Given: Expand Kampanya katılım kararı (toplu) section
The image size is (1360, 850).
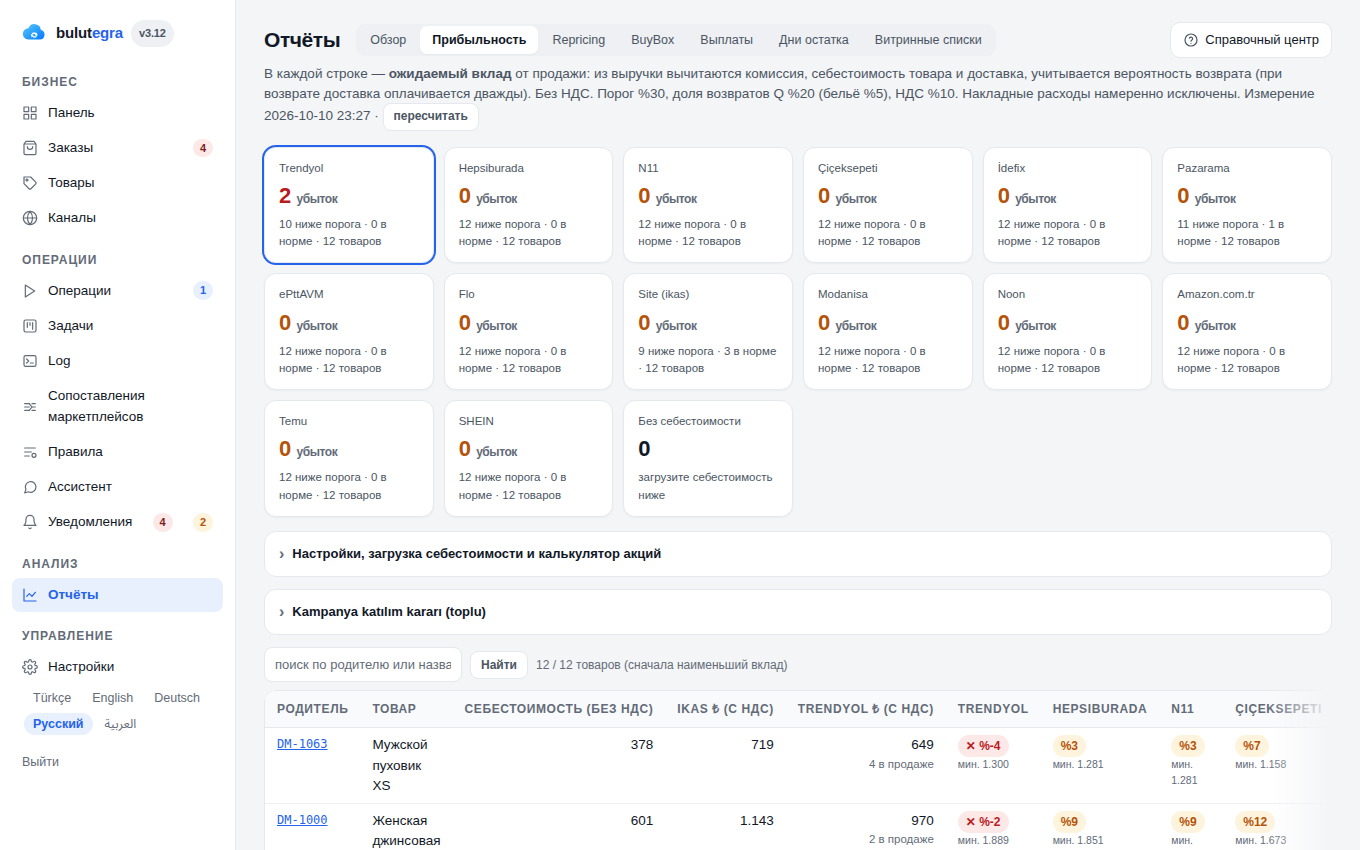Looking at the screenshot, I should pyautogui.click(x=797, y=612).
